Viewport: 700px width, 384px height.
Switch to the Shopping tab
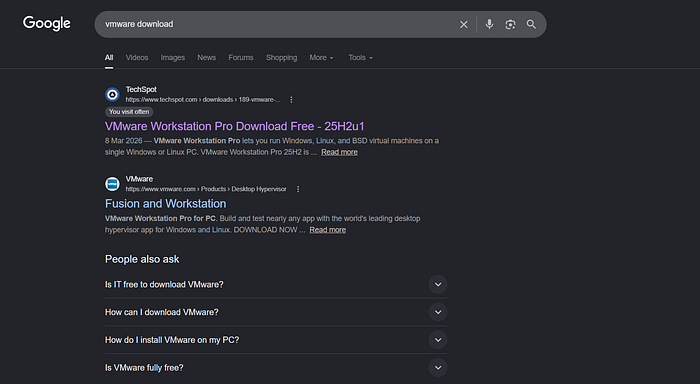click(x=281, y=58)
